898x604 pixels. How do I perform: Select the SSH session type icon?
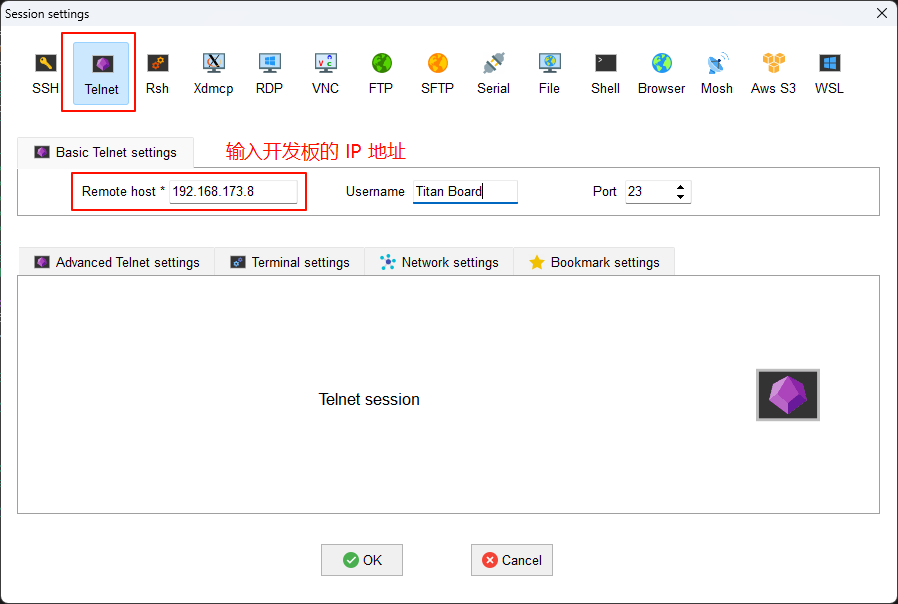click(45, 73)
